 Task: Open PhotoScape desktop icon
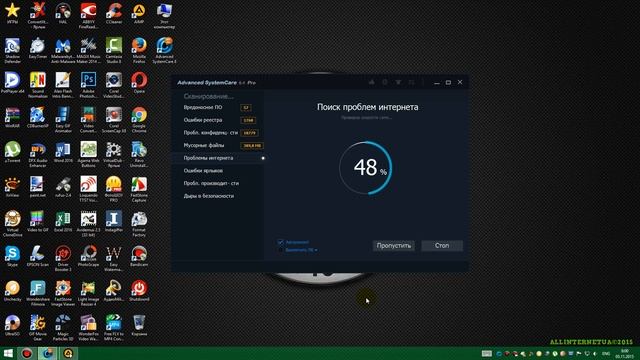[x=88, y=256]
